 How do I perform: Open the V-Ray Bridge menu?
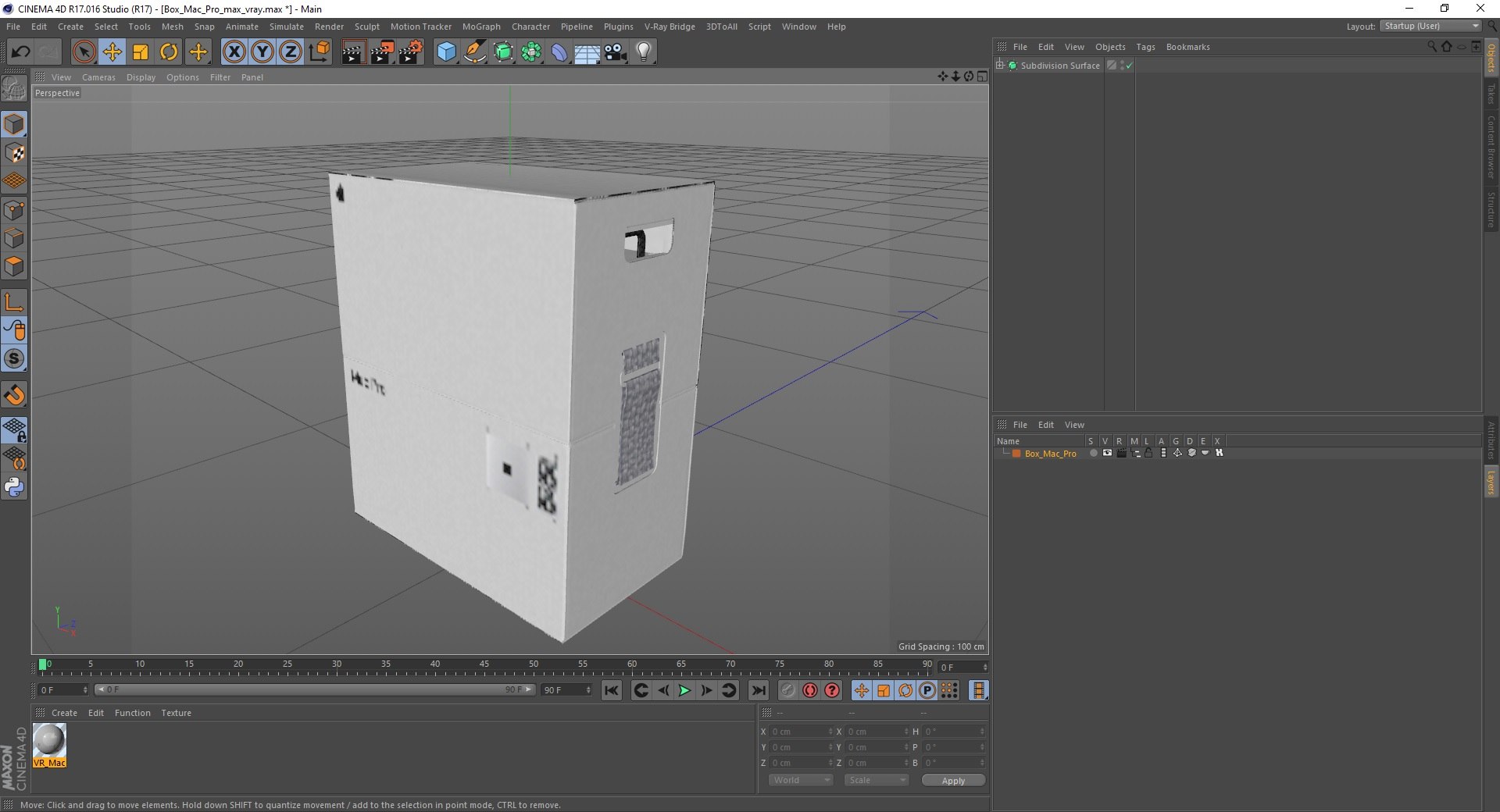click(x=670, y=27)
